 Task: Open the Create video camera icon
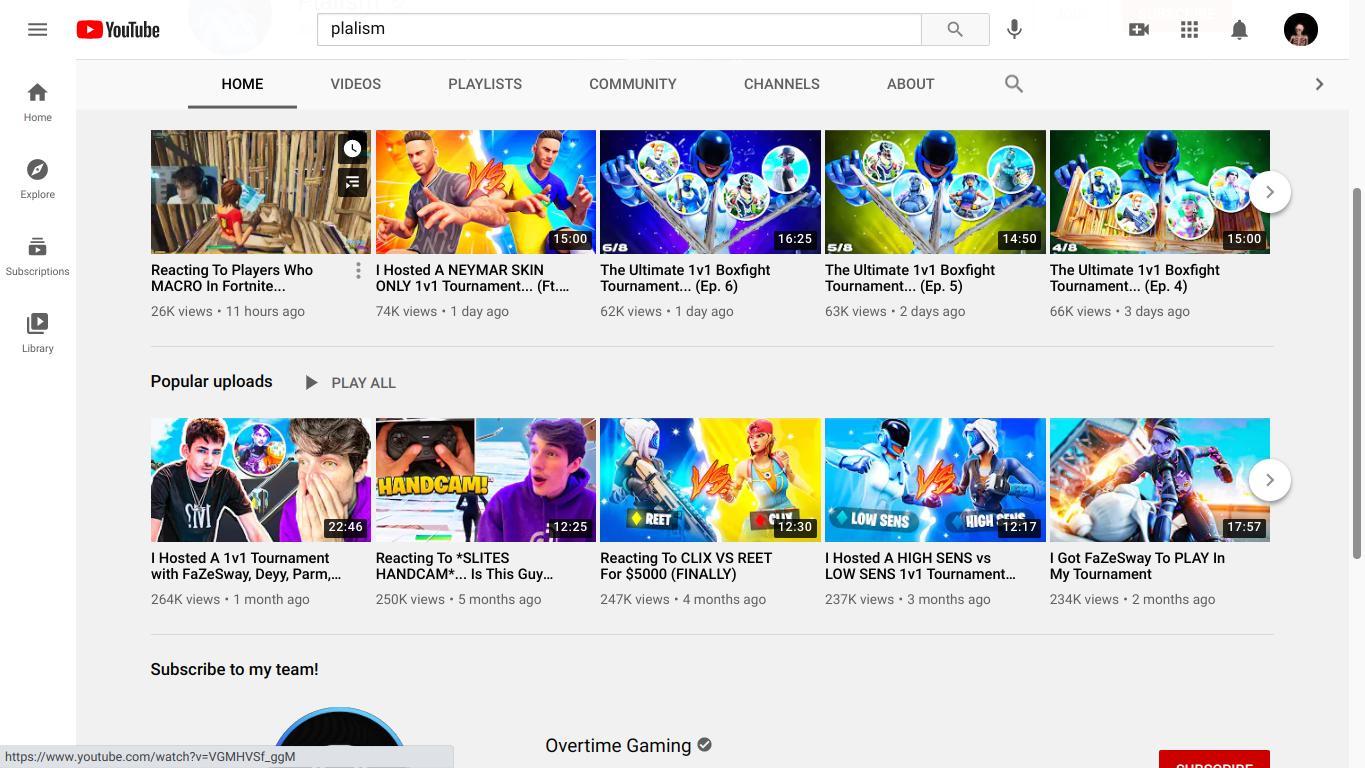click(1139, 29)
